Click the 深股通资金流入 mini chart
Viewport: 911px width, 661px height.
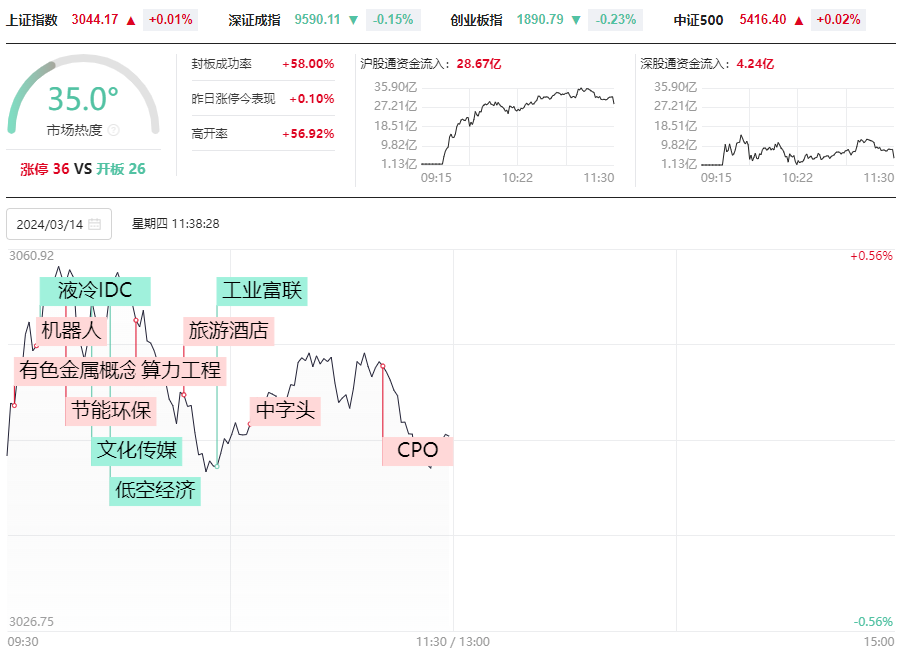click(767, 121)
